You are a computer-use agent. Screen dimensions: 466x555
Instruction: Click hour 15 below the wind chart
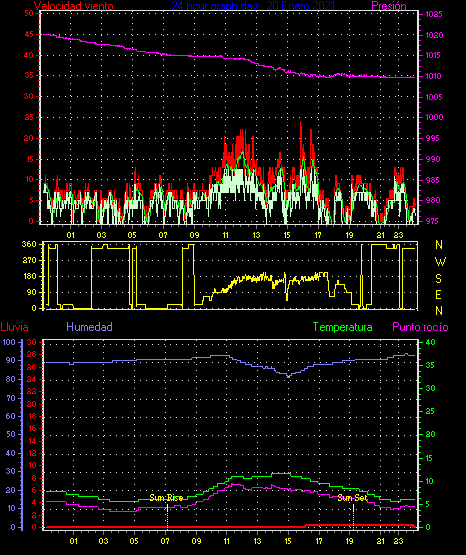point(287,235)
